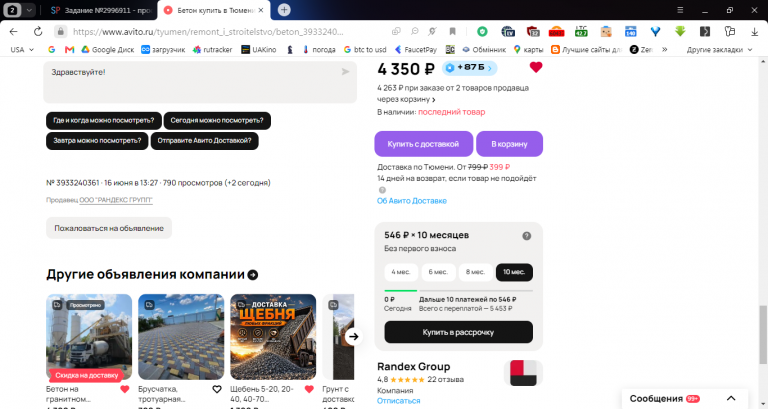Open the extensions puzzle icon
The image size is (768, 409).
(x=730, y=31)
